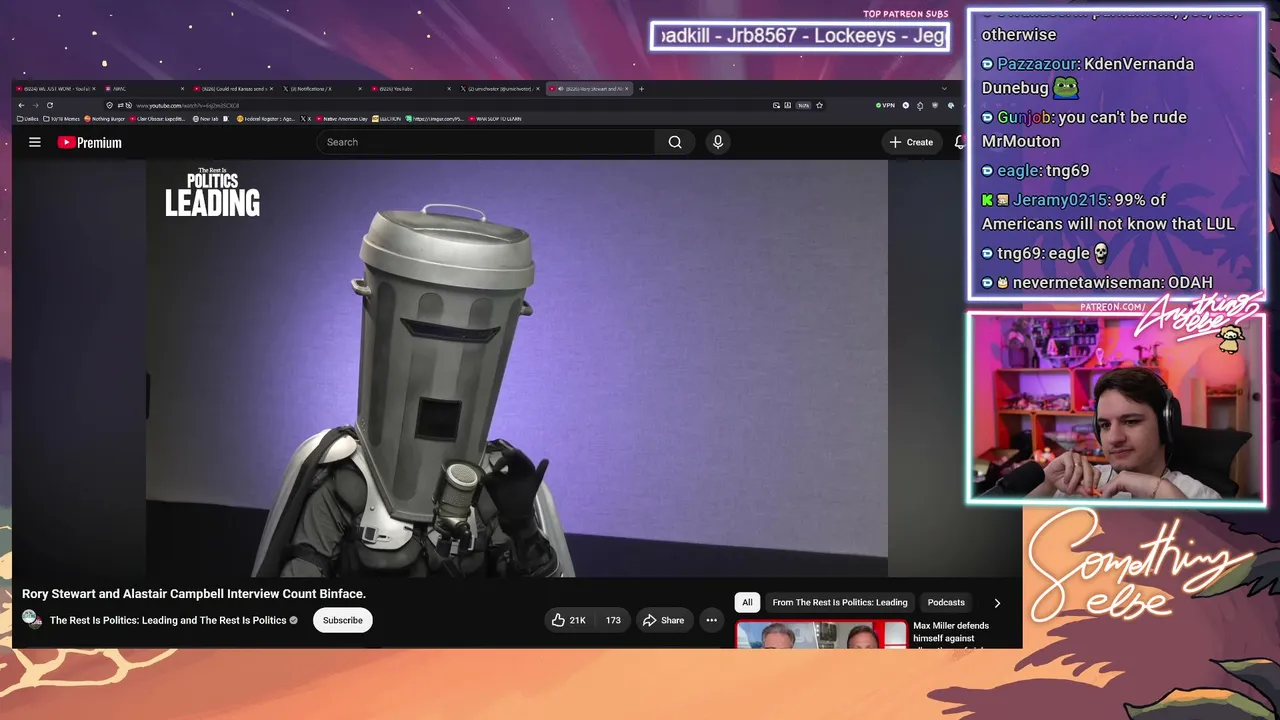Click the notifications bell beside Create
This screenshot has height=720, width=1280.
pos(959,142)
